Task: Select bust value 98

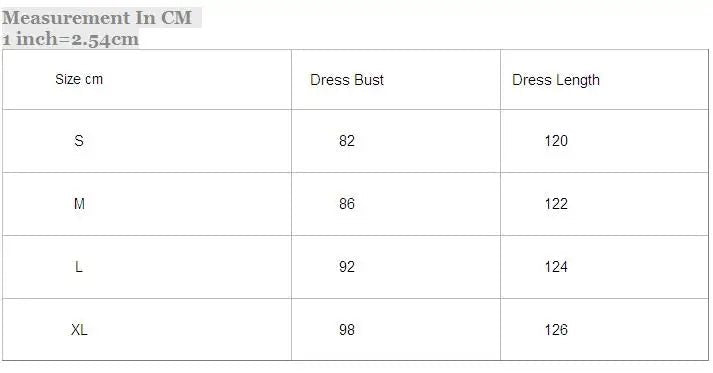Action: tap(346, 330)
